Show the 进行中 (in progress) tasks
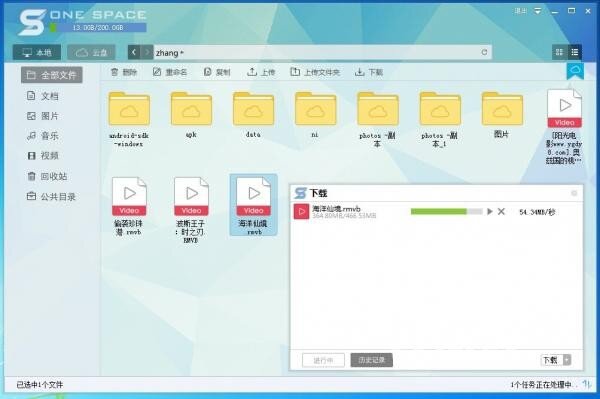Viewport: 600px width, 399px height. pos(323,360)
